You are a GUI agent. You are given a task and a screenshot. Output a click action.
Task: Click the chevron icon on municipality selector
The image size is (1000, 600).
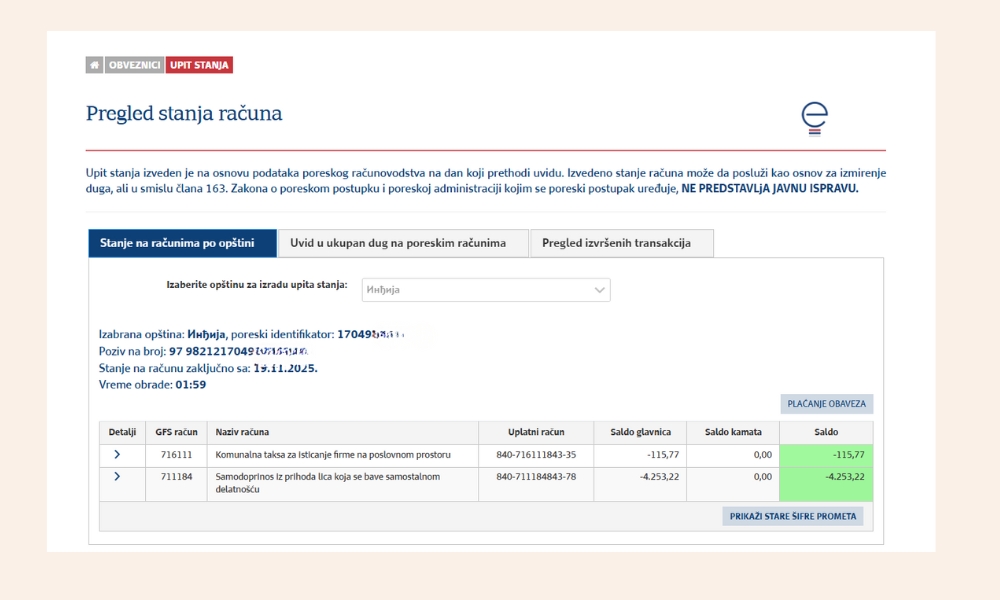tap(598, 290)
